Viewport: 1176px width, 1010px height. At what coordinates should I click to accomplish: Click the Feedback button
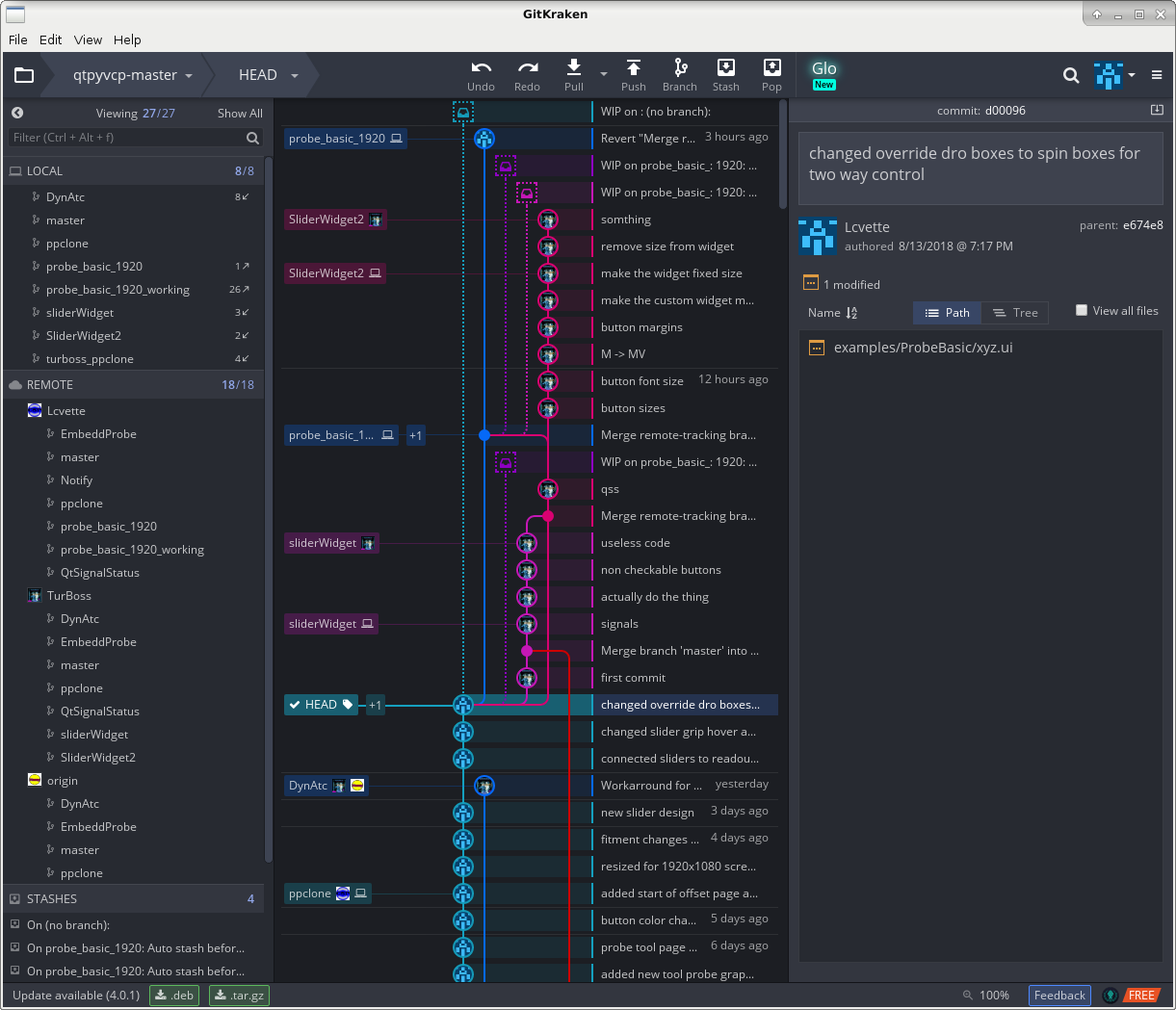[x=1059, y=995]
